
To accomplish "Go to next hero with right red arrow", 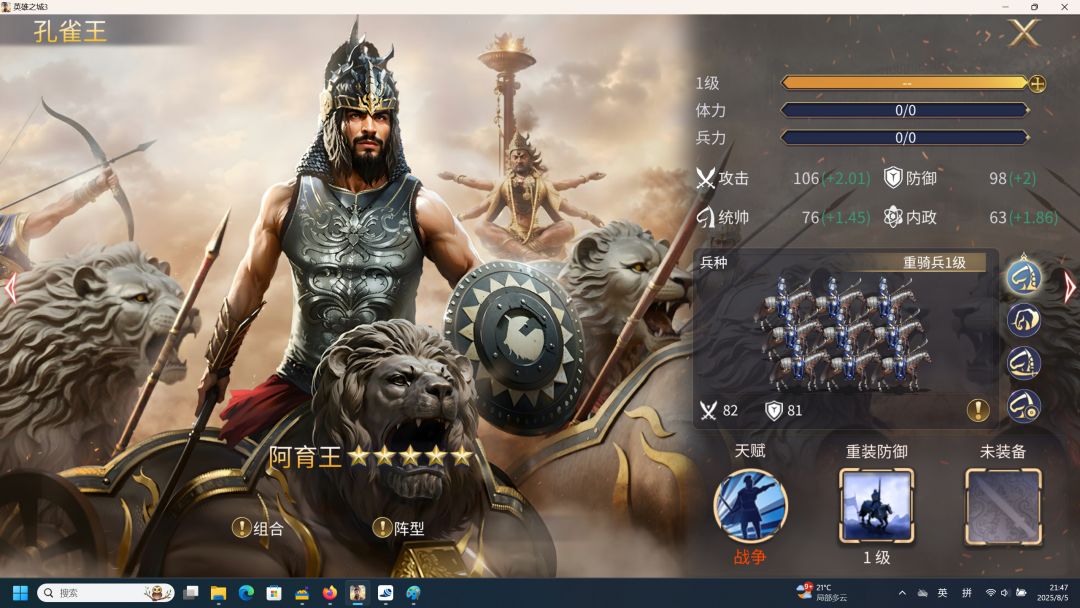I will coord(1070,288).
